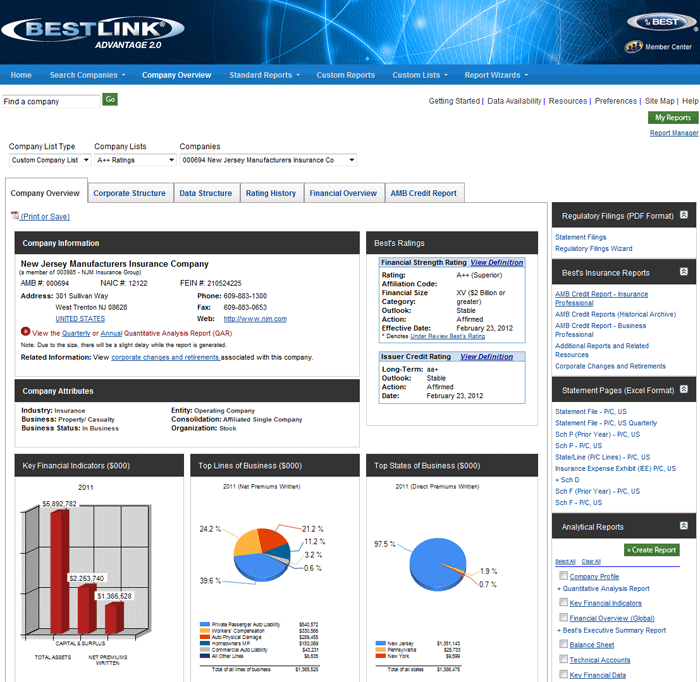
Task: Select the Company Overview navigation item
Action: tap(176, 75)
